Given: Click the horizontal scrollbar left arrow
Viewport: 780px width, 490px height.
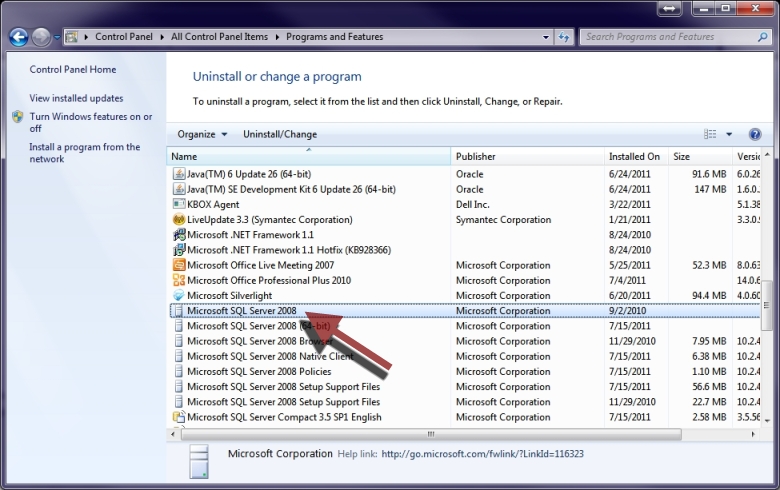Looking at the screenshot, I should (173, 434).
